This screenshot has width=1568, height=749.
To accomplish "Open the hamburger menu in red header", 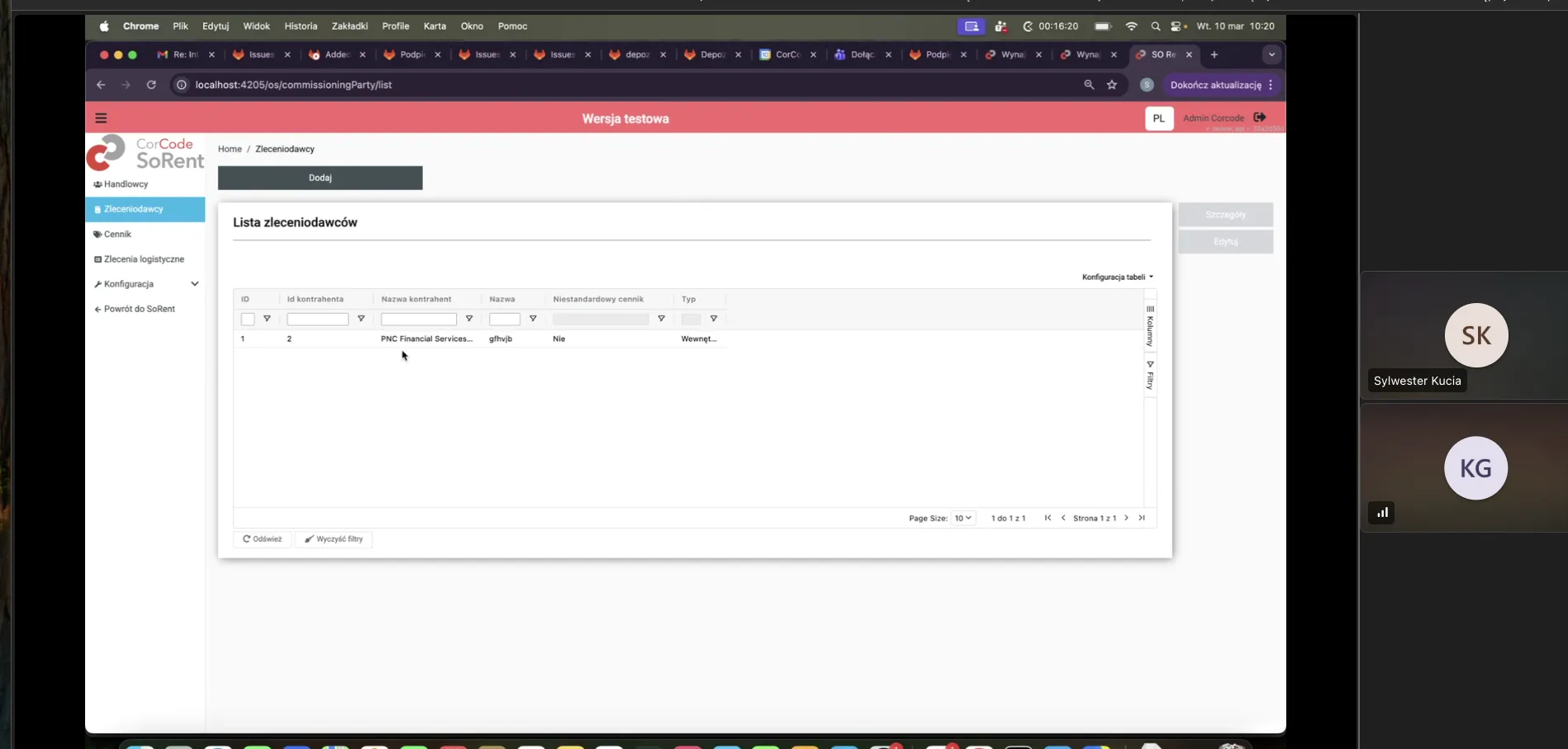I will tap(101, 117).
